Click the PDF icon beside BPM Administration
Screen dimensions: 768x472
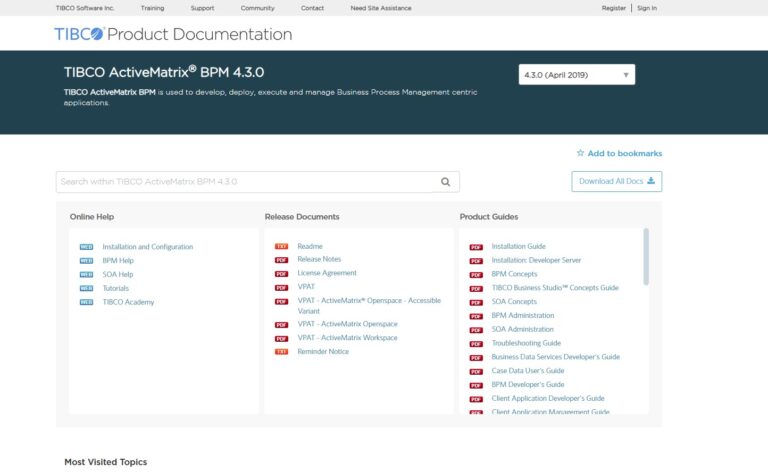pyautogui.click(x=476, y=316)
